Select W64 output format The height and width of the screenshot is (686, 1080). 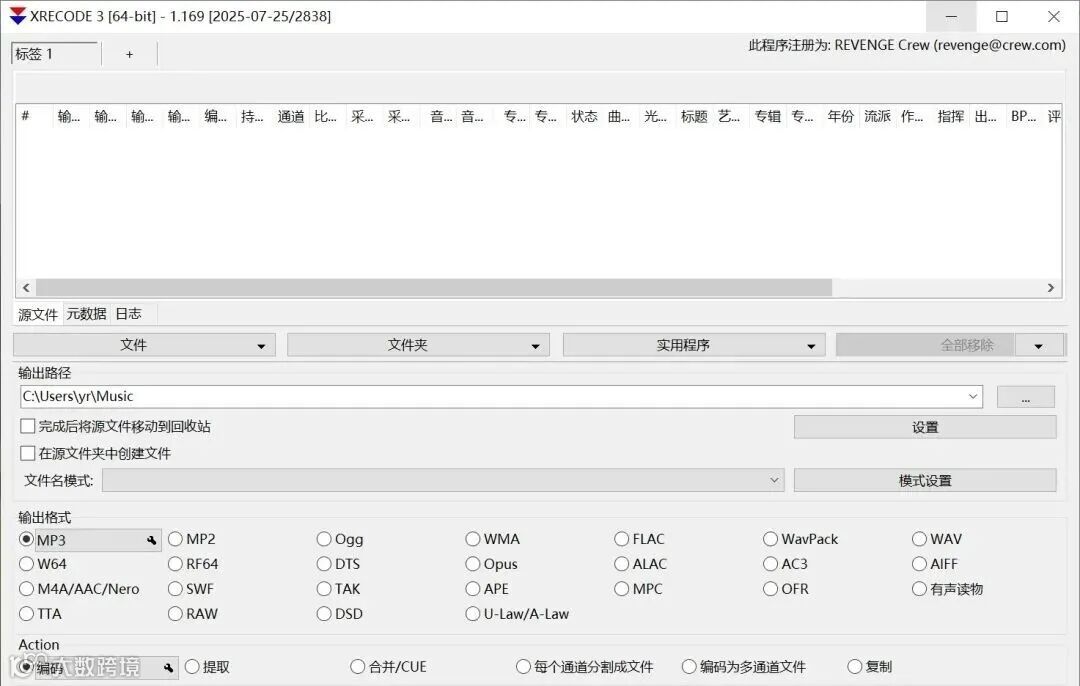click(26, 564)
